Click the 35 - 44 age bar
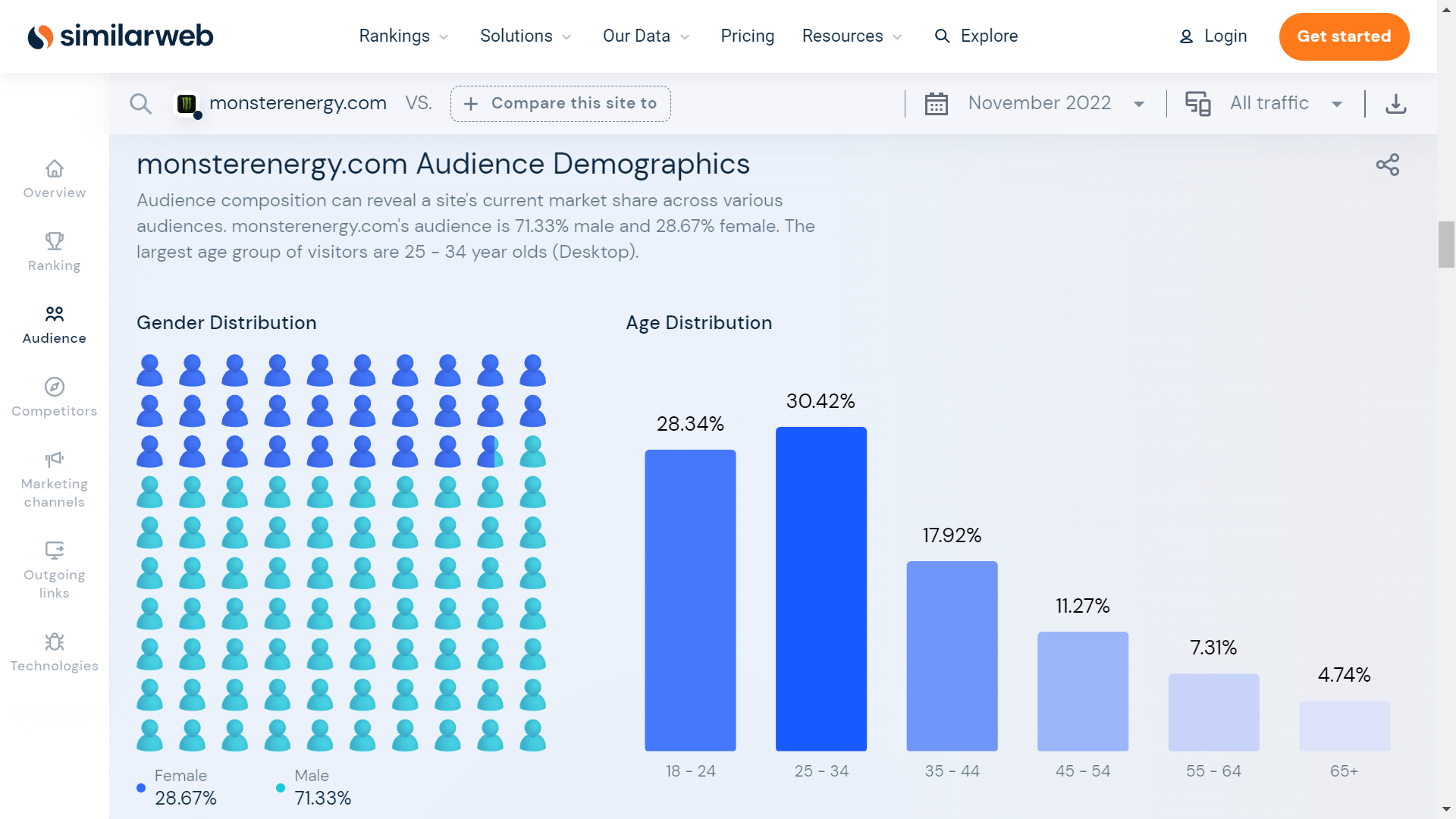Image resolution: width=1456 pixels, height=819 pixels. click(952, 657)
